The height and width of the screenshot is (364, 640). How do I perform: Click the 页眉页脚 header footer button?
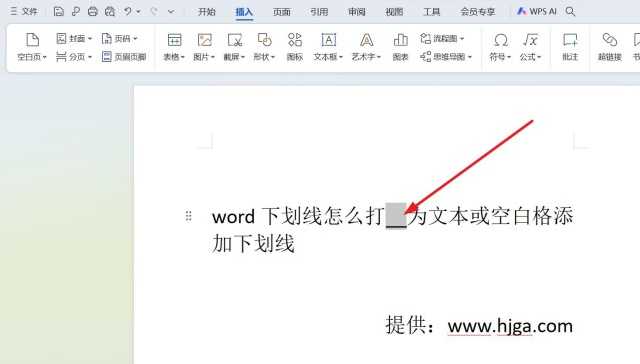pyautogui.click(x=124, y=57)
